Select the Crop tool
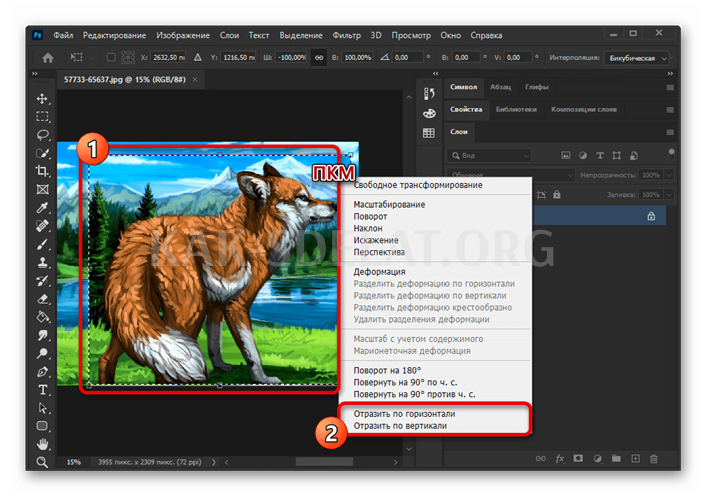Screen dimensions: 706x496 (x=42, y=171)
